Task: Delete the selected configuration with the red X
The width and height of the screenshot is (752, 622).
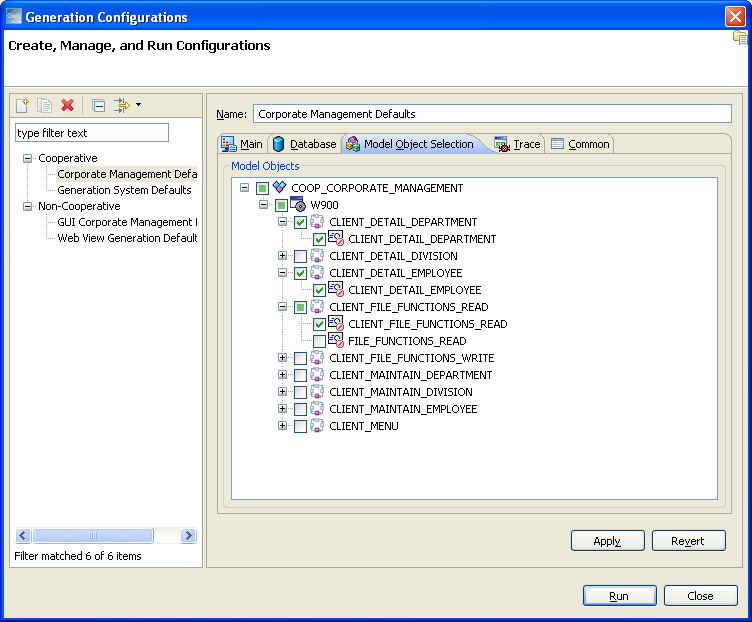Action: pyautogui.click(x=68, y=105)
